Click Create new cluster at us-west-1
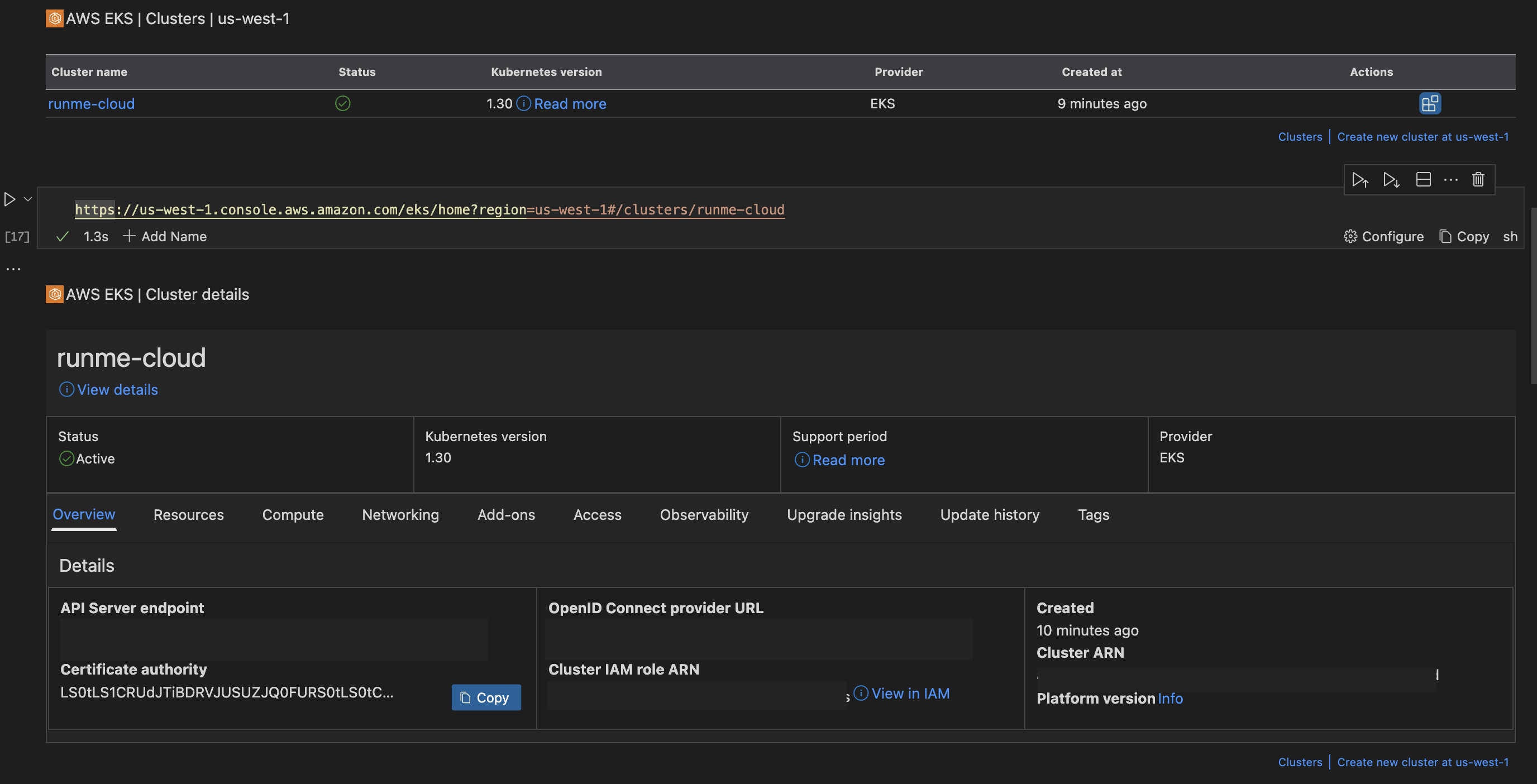Image resolution: width=1537 pixels, height=784 pixels. pos(1423,137)
